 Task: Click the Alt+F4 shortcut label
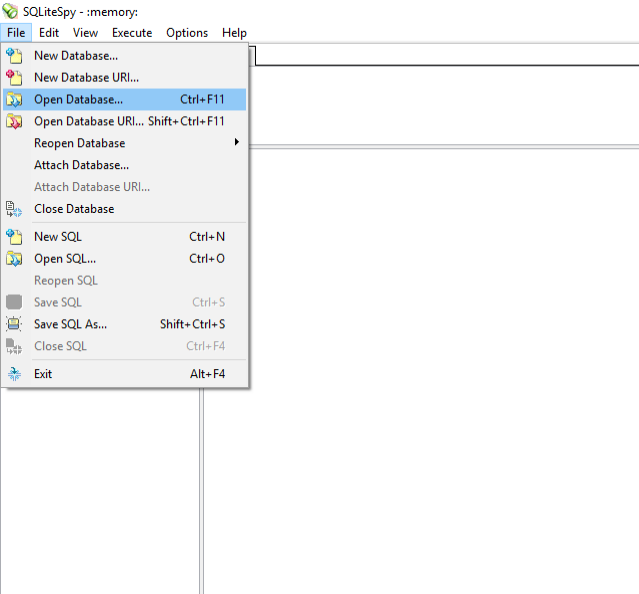point(207,374)
